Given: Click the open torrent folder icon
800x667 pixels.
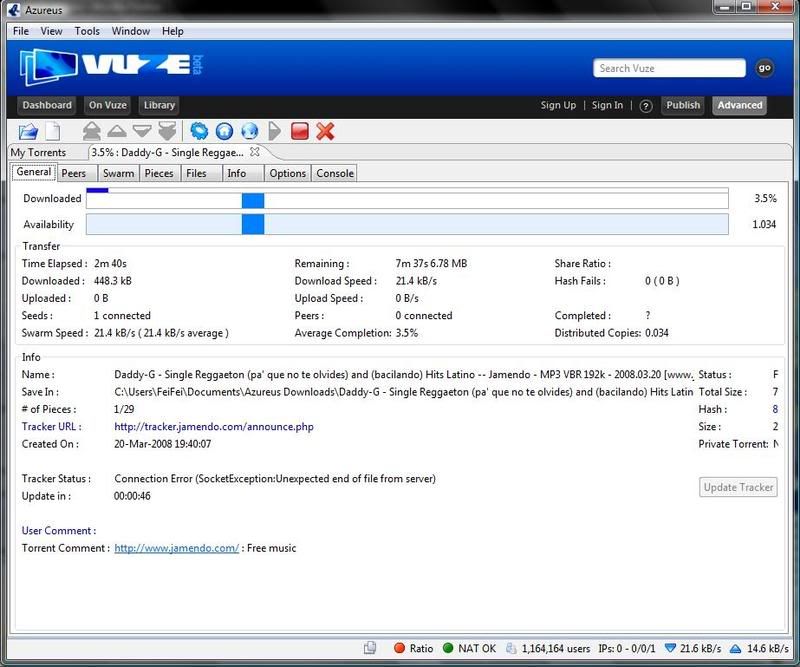Looking at the screenshot, I should pyautogui.click(x=29, y=132).
